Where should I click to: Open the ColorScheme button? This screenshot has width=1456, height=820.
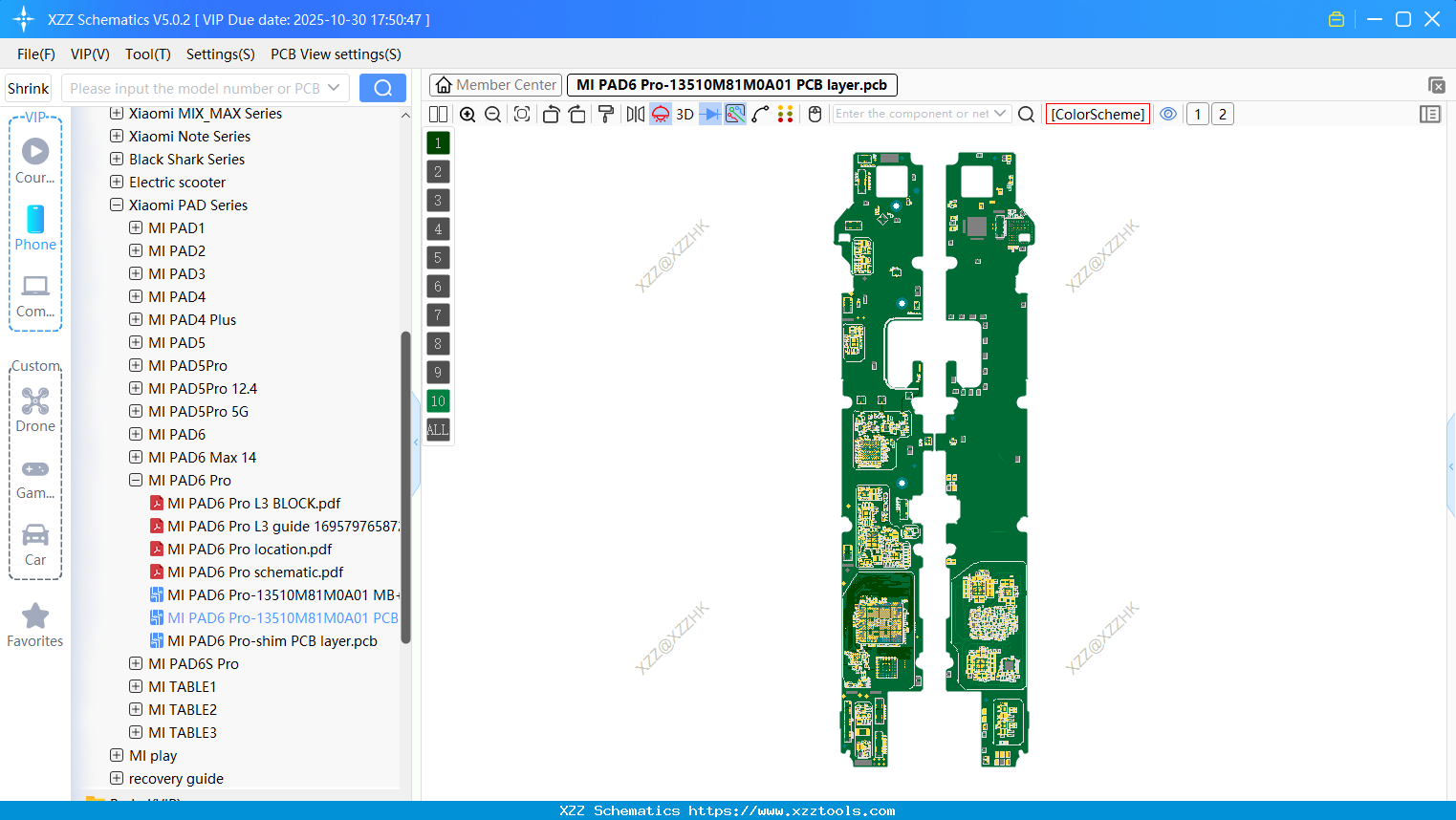tap(1097, 115)
